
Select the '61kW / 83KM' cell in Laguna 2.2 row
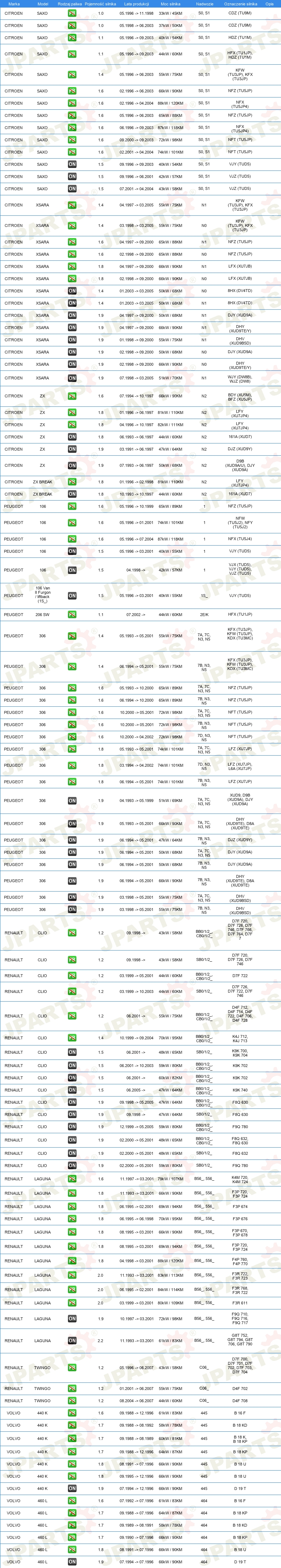pyautogui.click(x=170, y=1341)
